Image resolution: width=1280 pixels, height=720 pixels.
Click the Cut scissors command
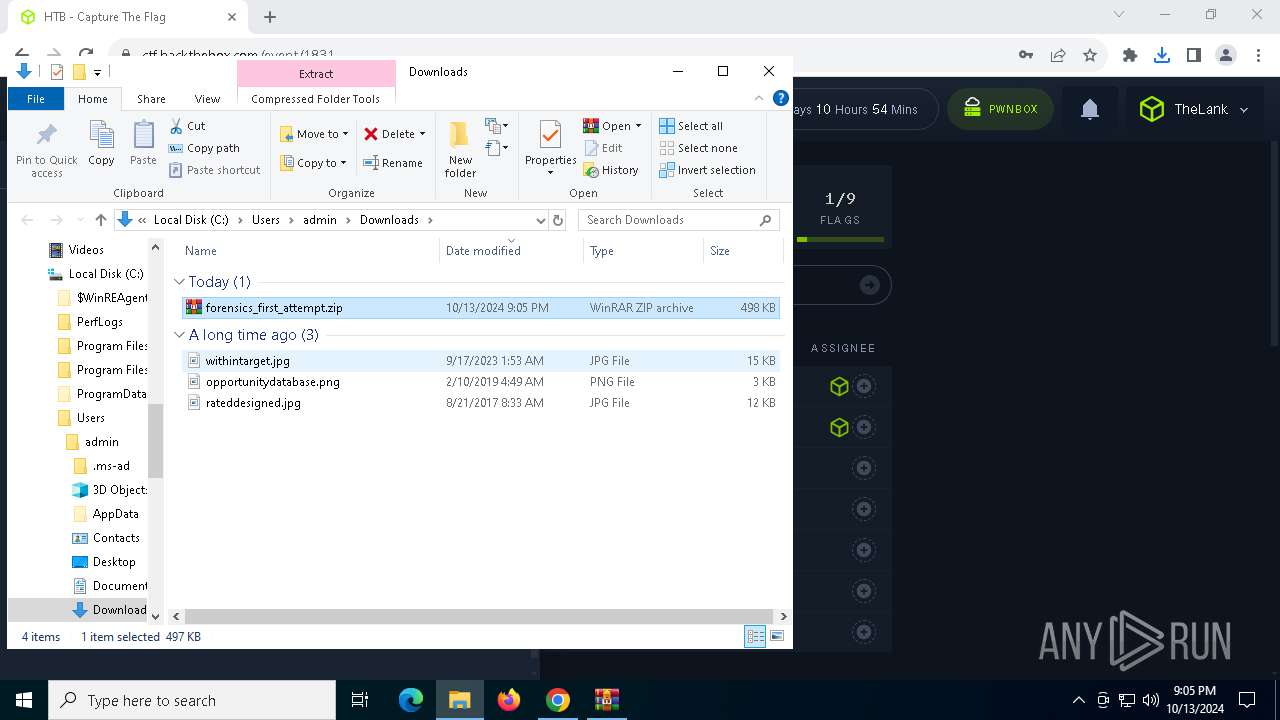(187, 126)
